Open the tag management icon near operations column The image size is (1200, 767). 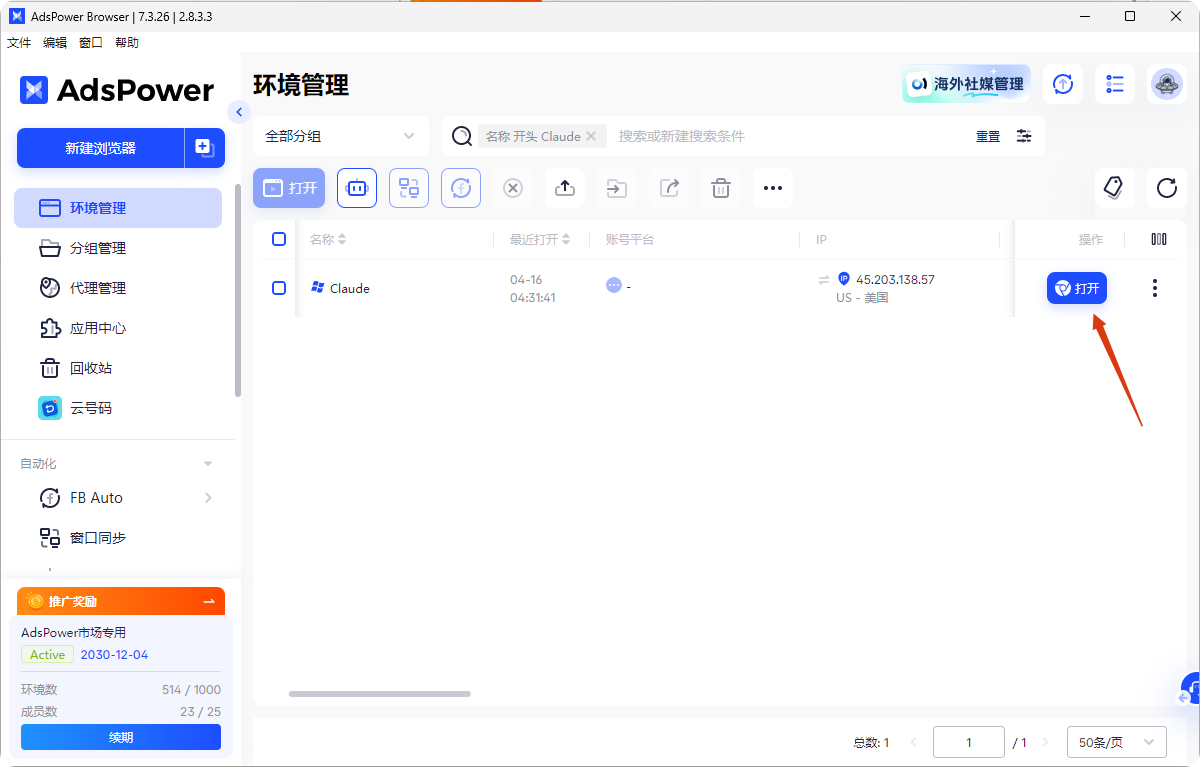coord(1113,188)
